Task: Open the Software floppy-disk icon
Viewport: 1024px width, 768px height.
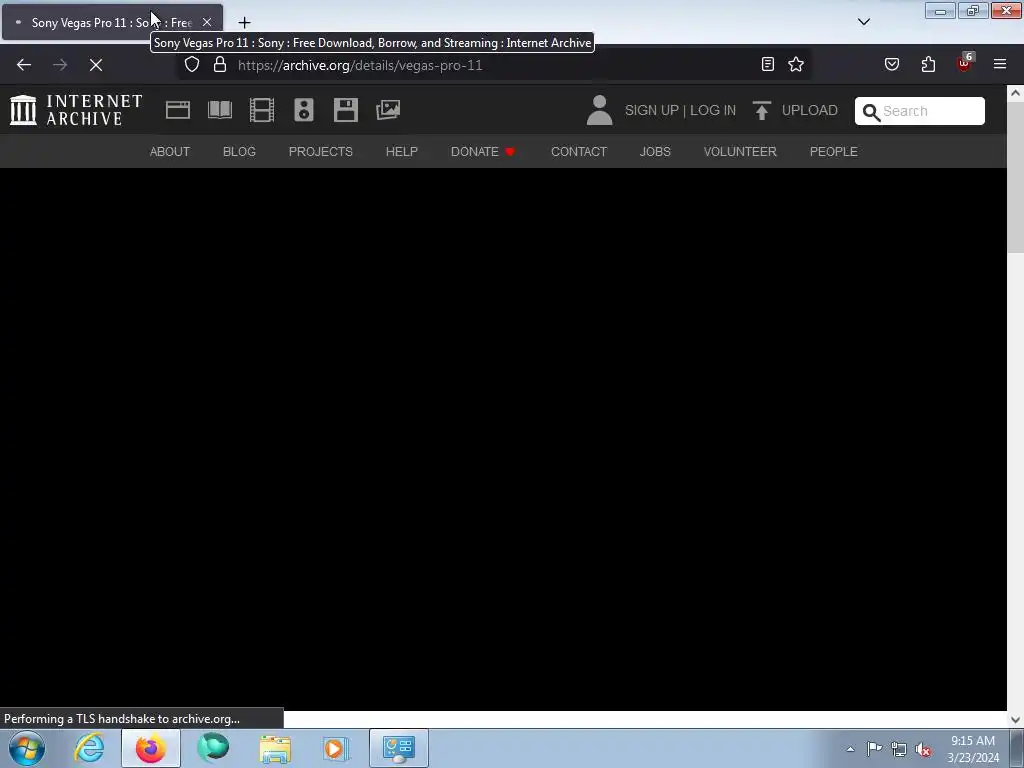Action: coord(345,110)
